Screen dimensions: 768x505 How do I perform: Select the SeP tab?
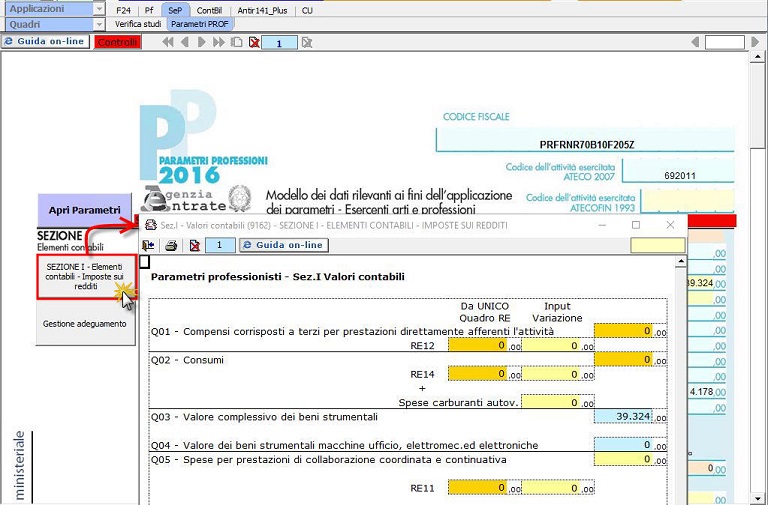175,10
